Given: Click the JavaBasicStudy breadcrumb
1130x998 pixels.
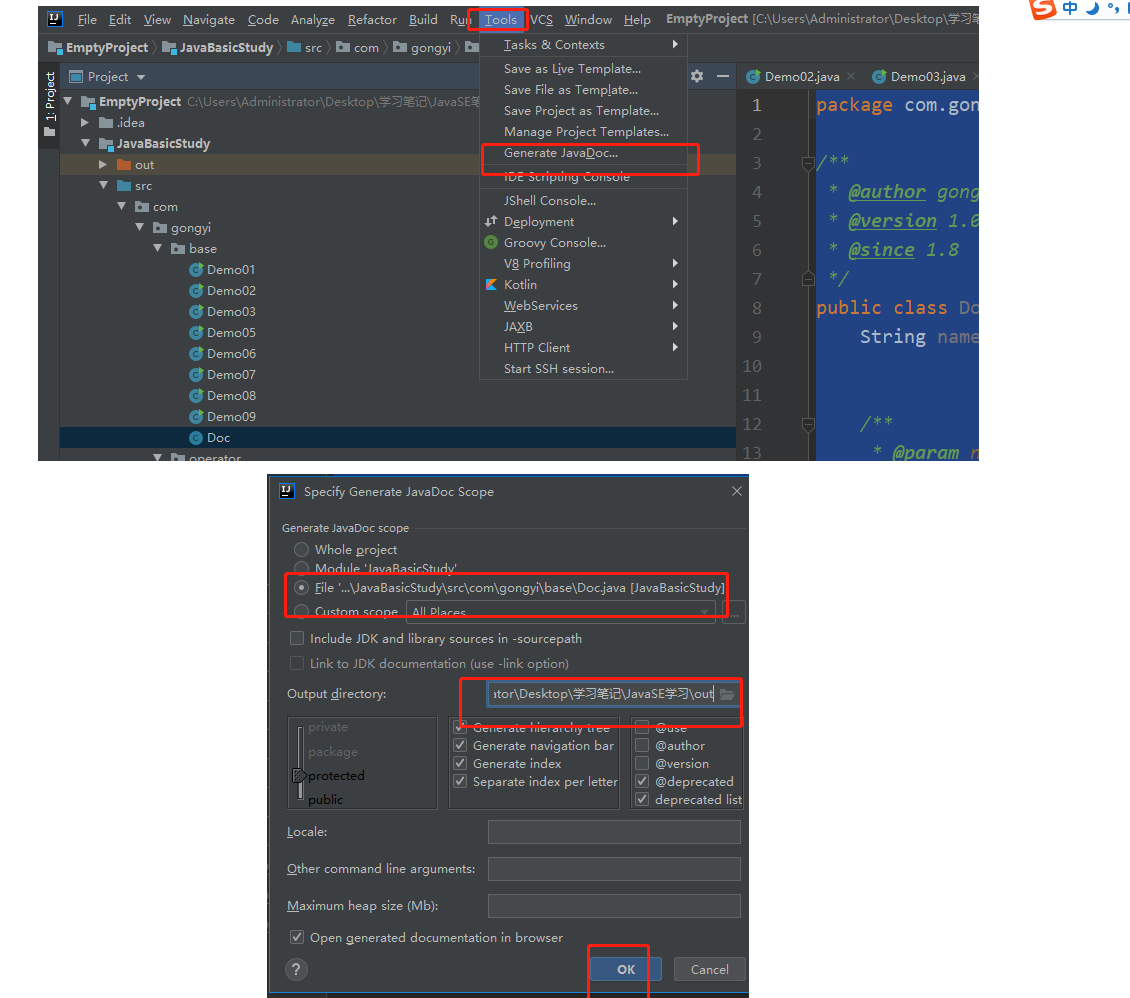Looking at the screenshot, I should click(218, 48).
